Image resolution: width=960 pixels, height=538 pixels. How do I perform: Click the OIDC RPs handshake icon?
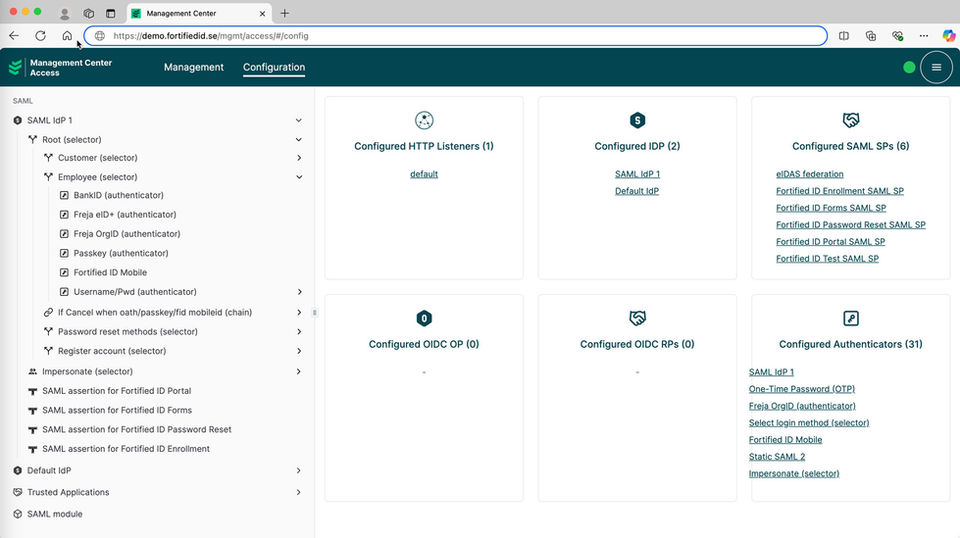[x=637, y=318]
